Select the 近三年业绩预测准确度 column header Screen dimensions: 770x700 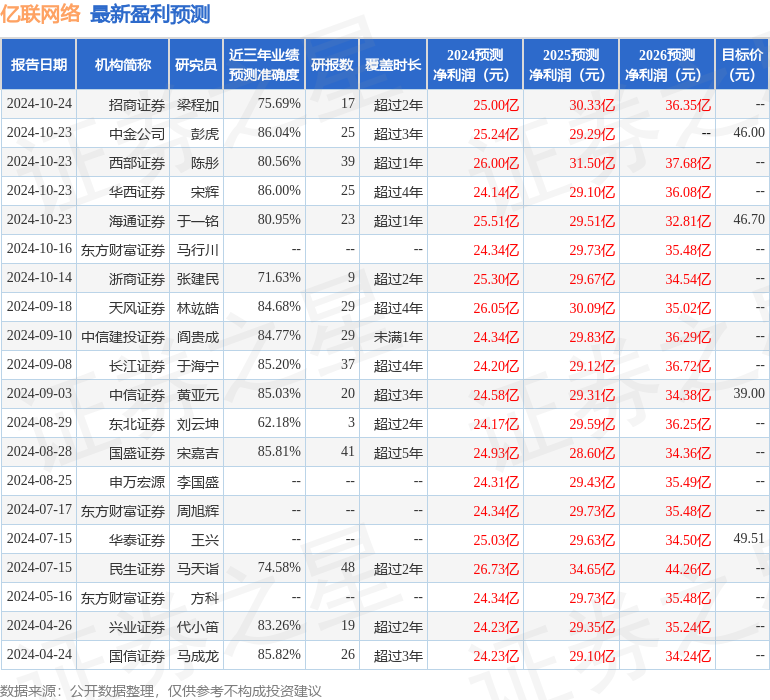pos(264,64)
